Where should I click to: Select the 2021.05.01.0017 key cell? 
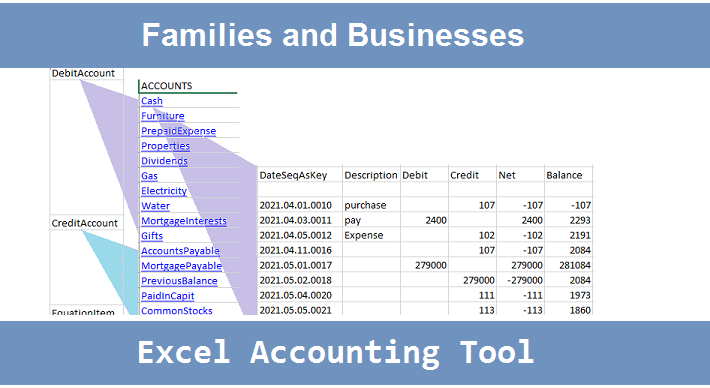[x=300, y=265]
